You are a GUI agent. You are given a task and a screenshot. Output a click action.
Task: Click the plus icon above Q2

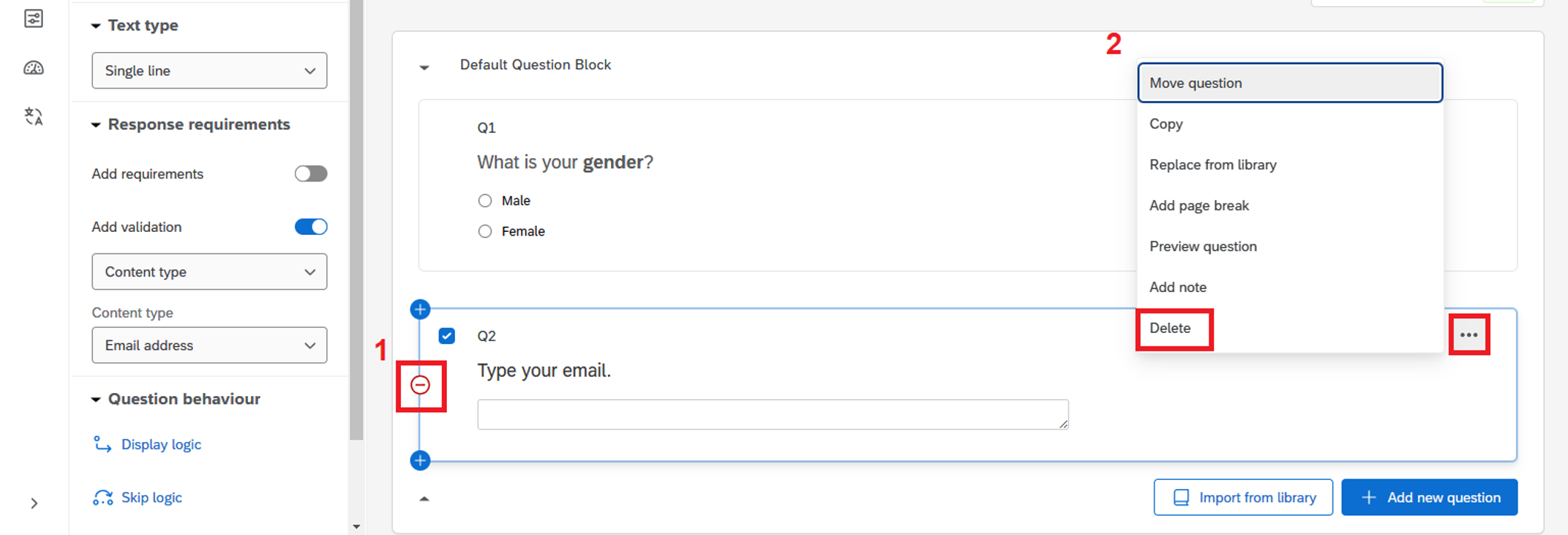tap(420, 309)
